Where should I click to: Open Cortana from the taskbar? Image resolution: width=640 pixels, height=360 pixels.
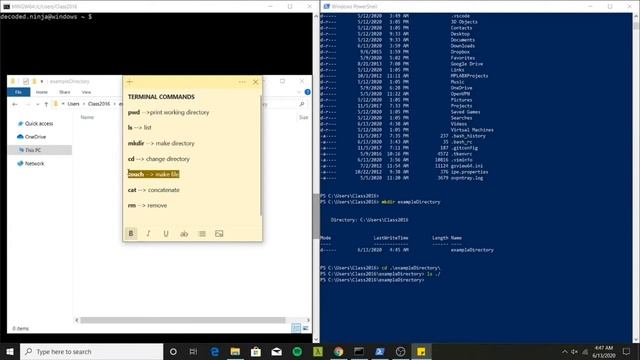tap(173, 351)
